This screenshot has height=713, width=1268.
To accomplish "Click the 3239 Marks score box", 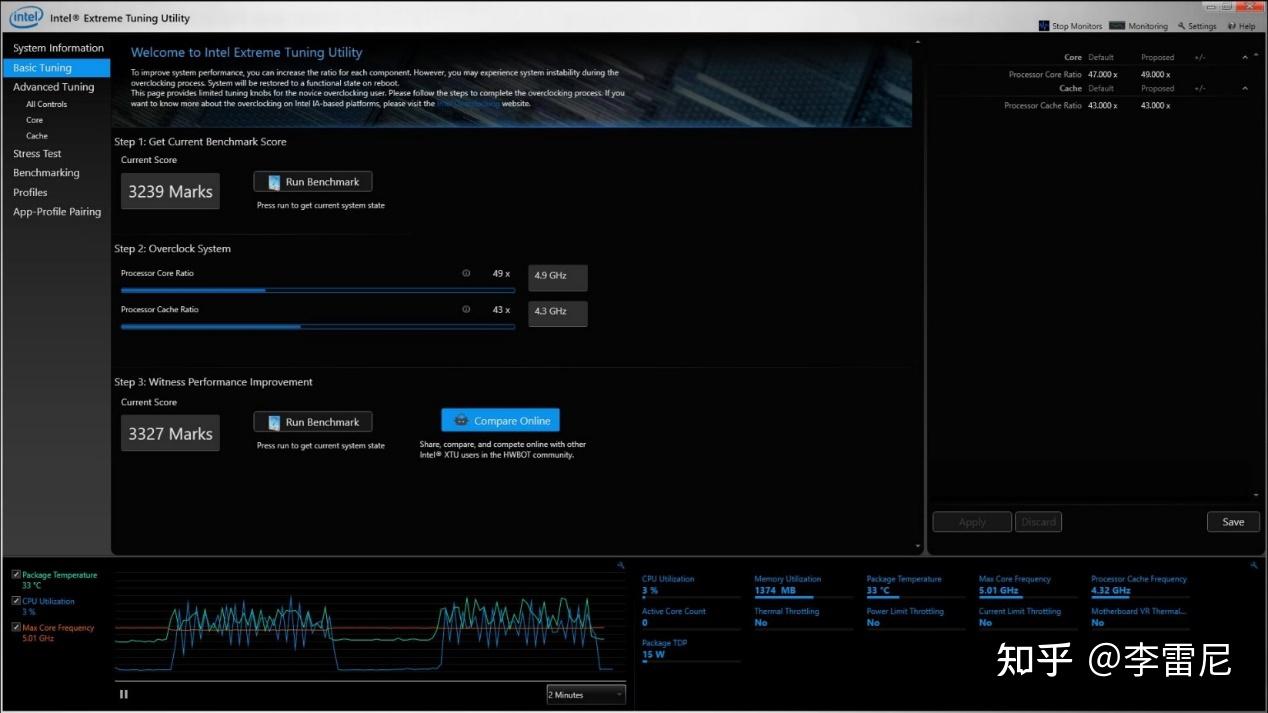I will click(170, 192).
